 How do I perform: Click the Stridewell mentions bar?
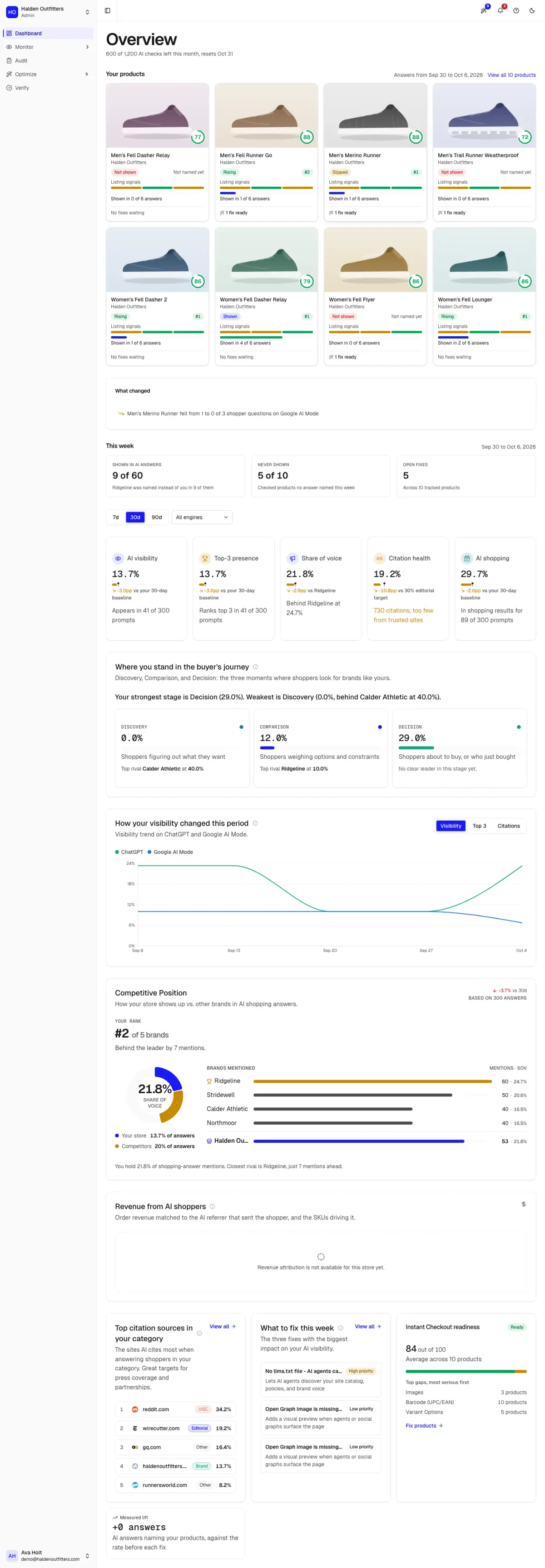(x=353, y=1095)
